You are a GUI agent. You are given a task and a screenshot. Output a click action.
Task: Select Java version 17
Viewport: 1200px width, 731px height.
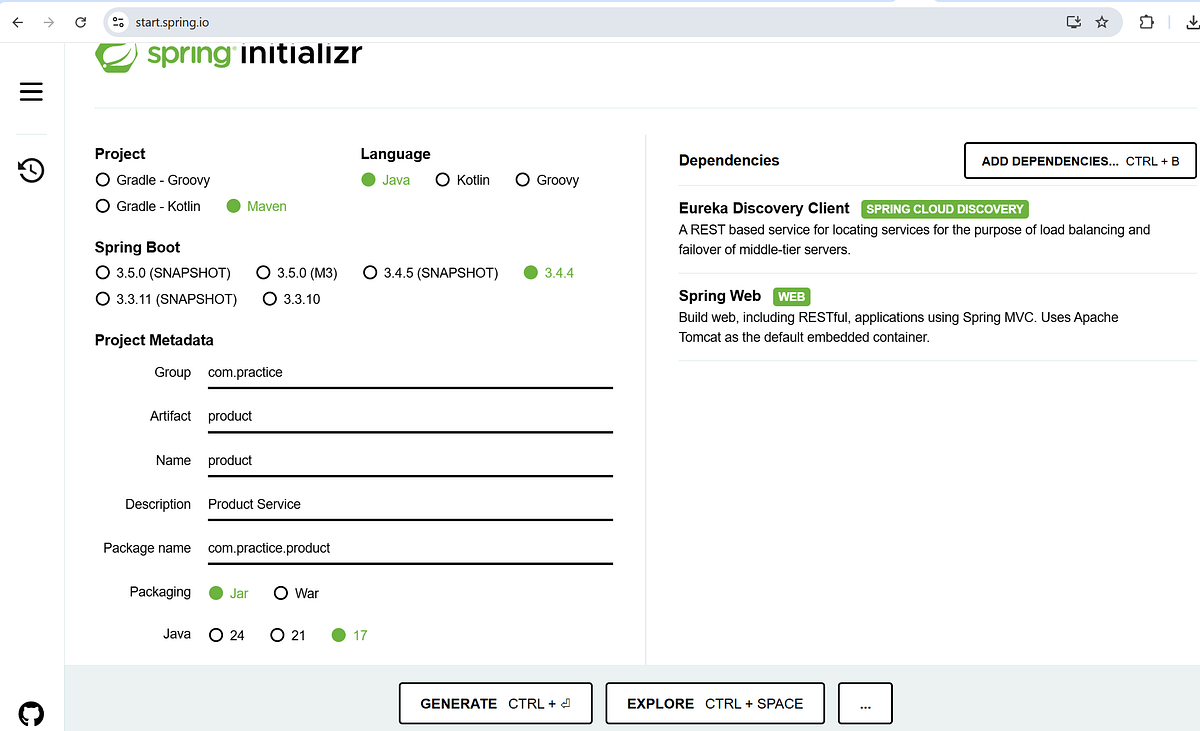349,635
